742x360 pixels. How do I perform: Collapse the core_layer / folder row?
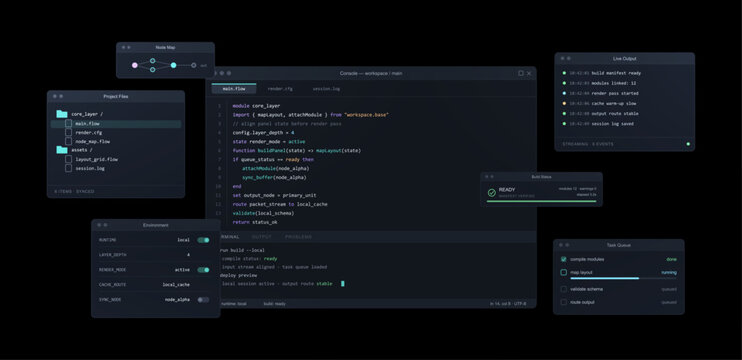click(x=116, y=114)
